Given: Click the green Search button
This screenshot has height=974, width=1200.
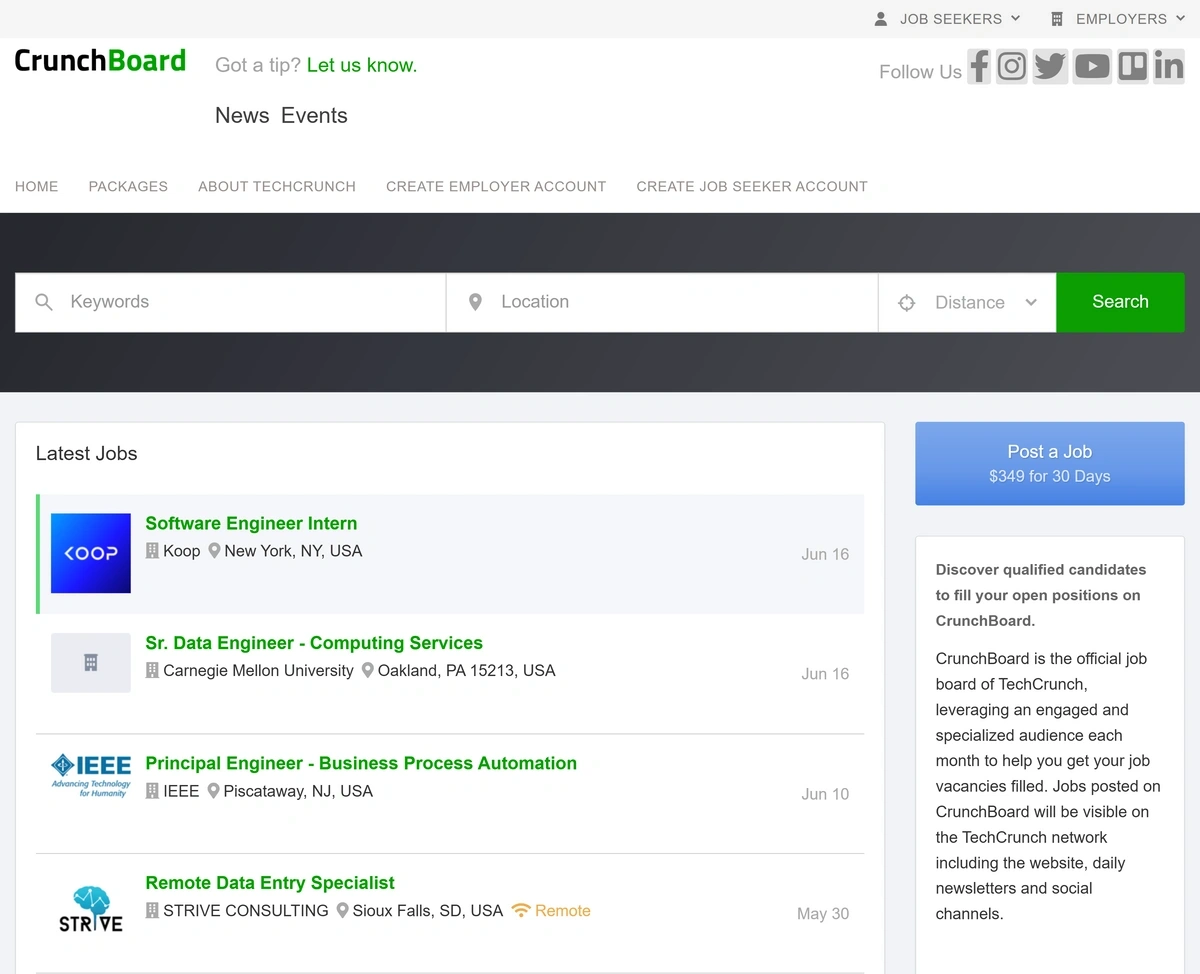Looking at the screenshot, I should coord(1120,302).
